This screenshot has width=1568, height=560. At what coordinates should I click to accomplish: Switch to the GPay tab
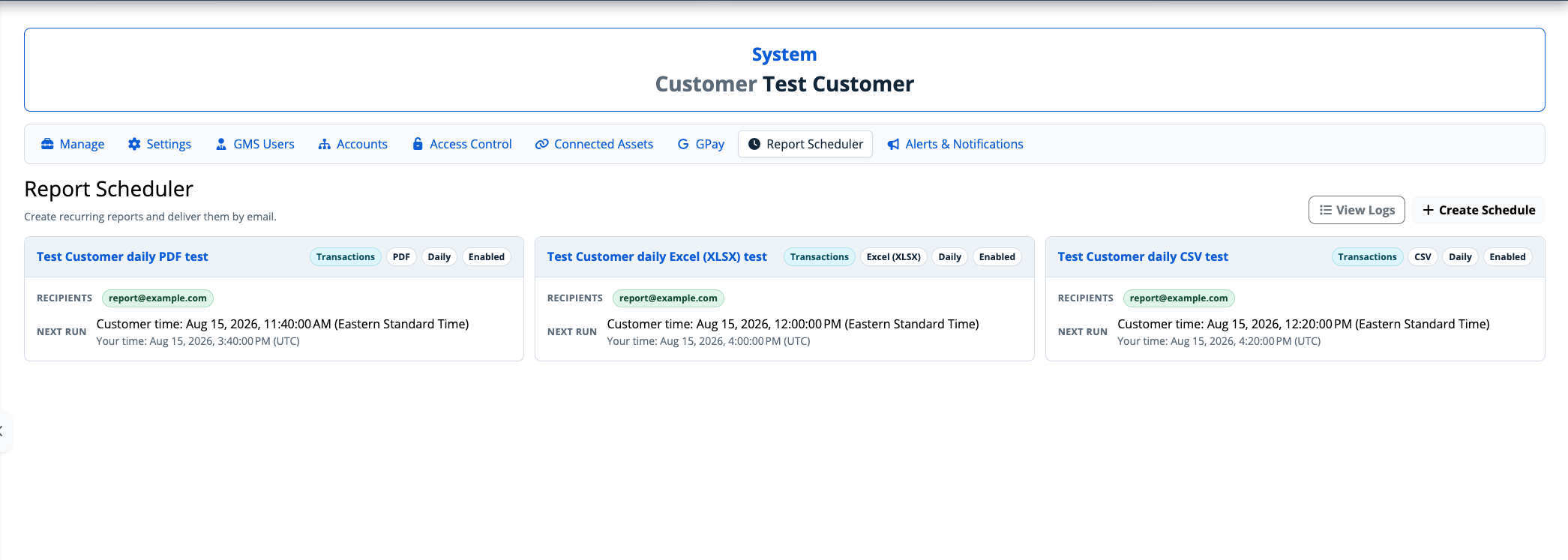(x=701, y=144)
